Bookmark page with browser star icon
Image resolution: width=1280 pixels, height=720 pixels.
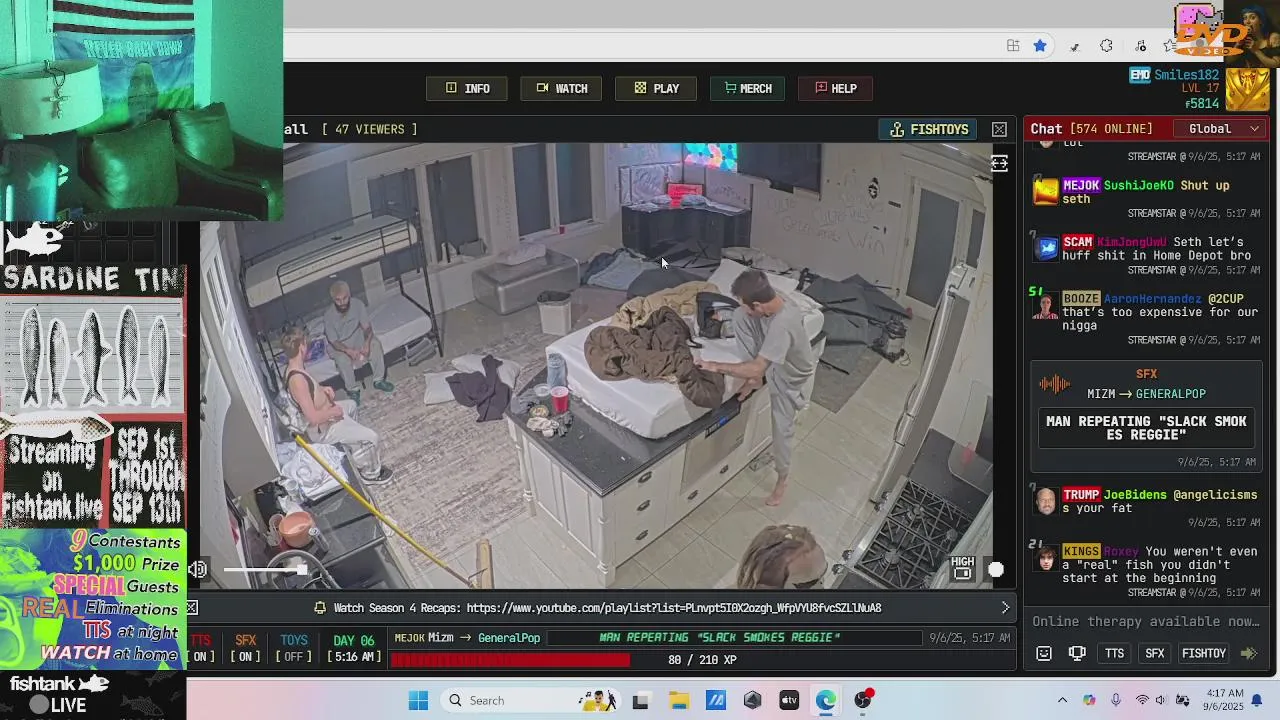1040,46
